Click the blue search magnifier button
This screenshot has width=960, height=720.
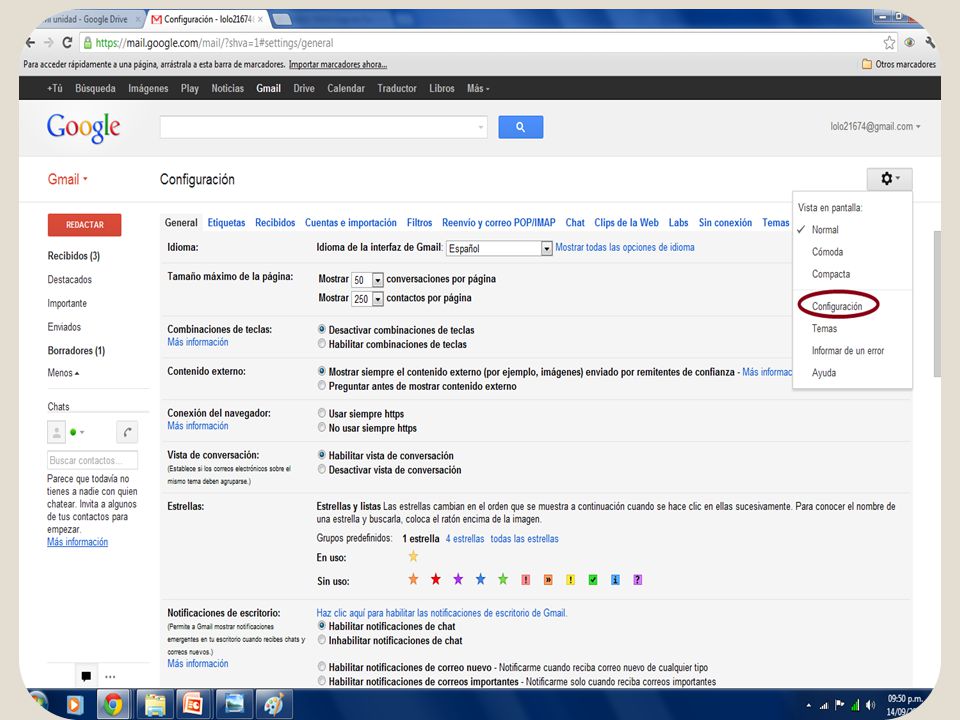click(x=520, y=127)
